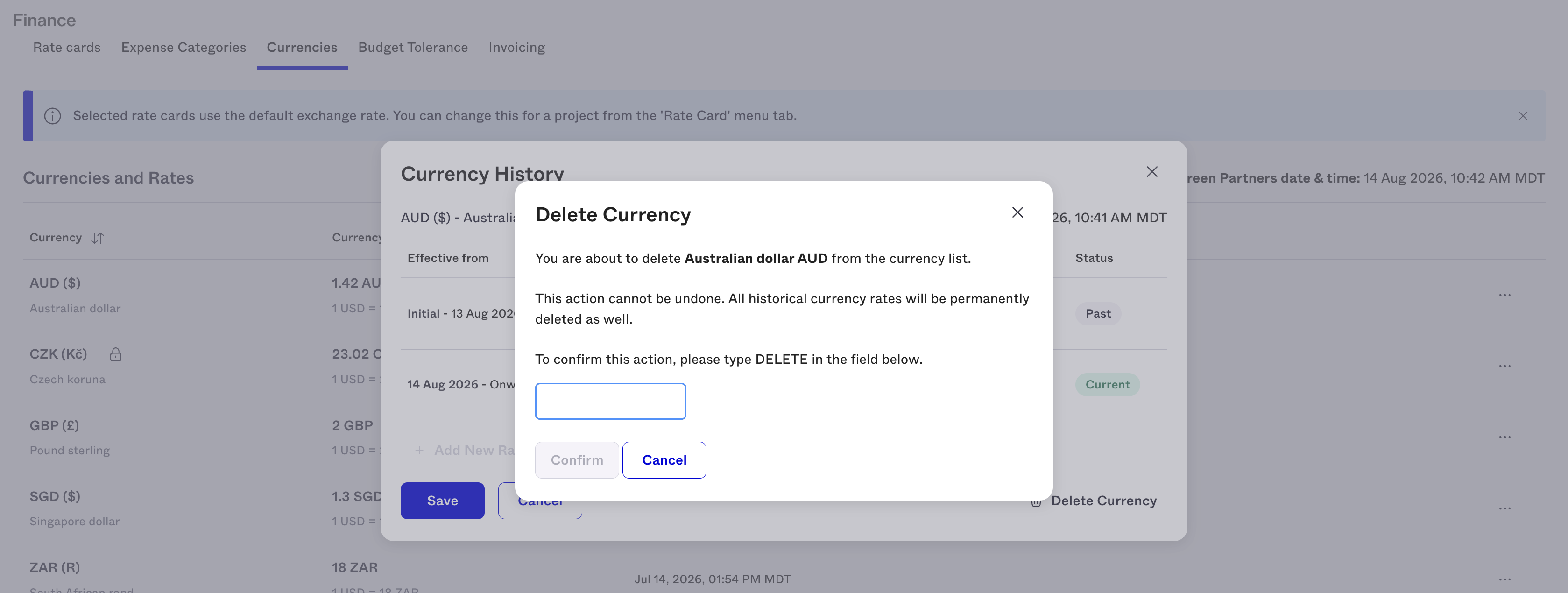Click the lock icon beside CZK

coord(116,354)
